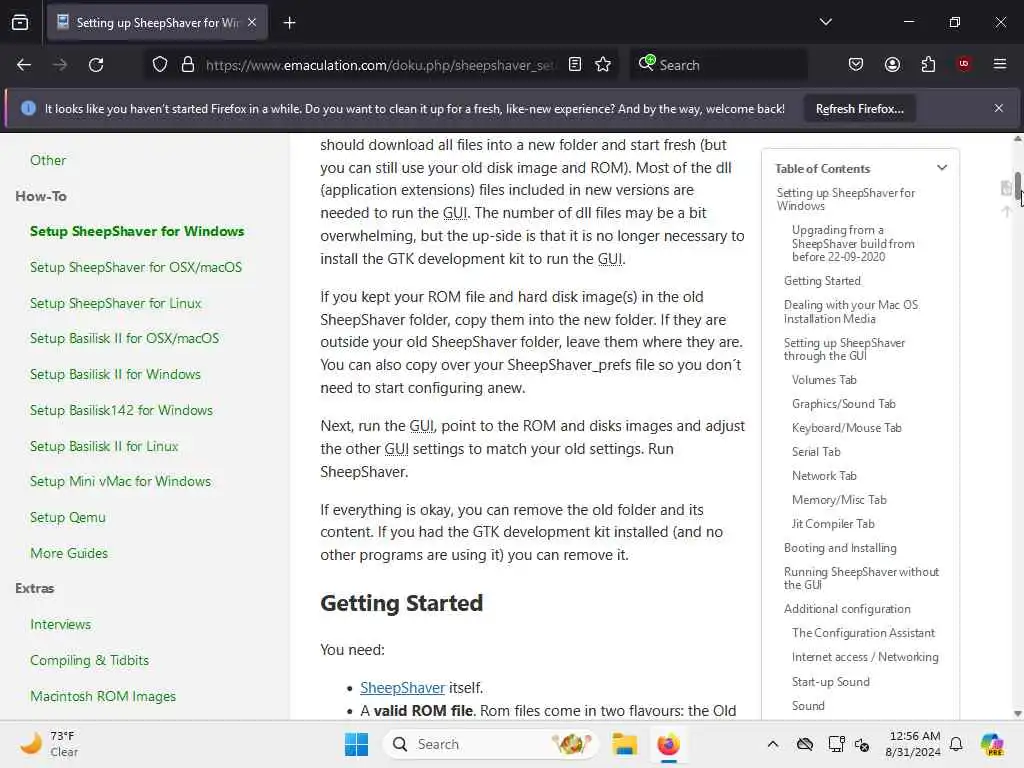Screen dimensions: 1024x768
Task: Open File Explorer from the taskbar
Action: 624,744
